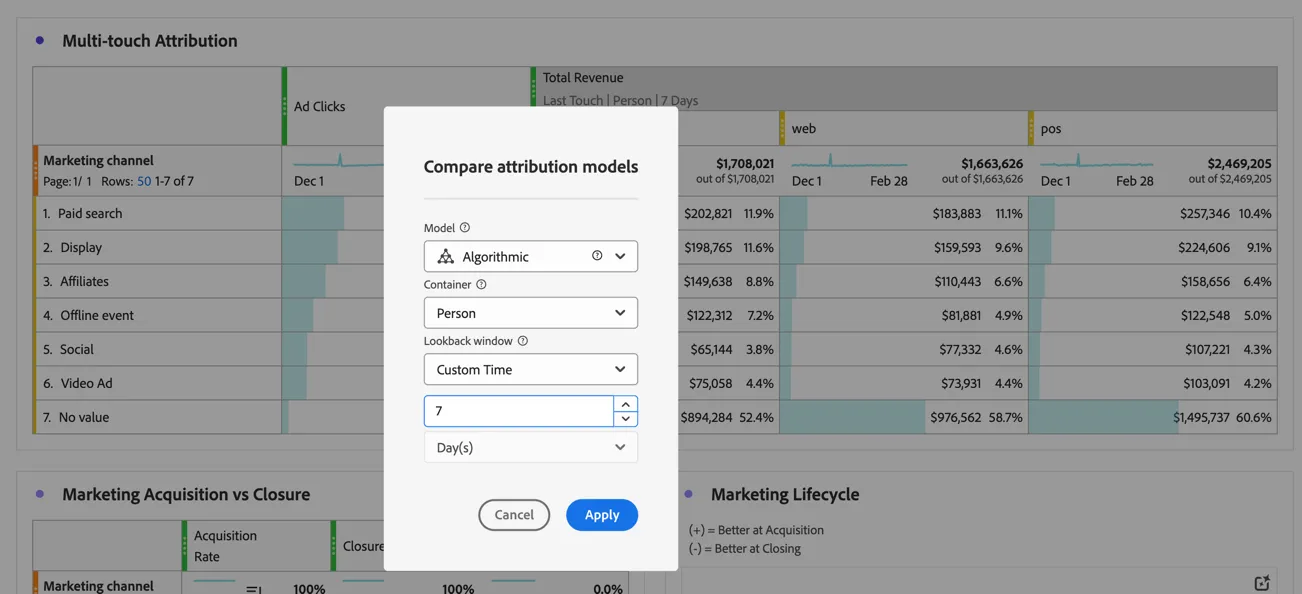Click the Container help info icon
Screen dimensions: 1302x594
coord(481,285)
